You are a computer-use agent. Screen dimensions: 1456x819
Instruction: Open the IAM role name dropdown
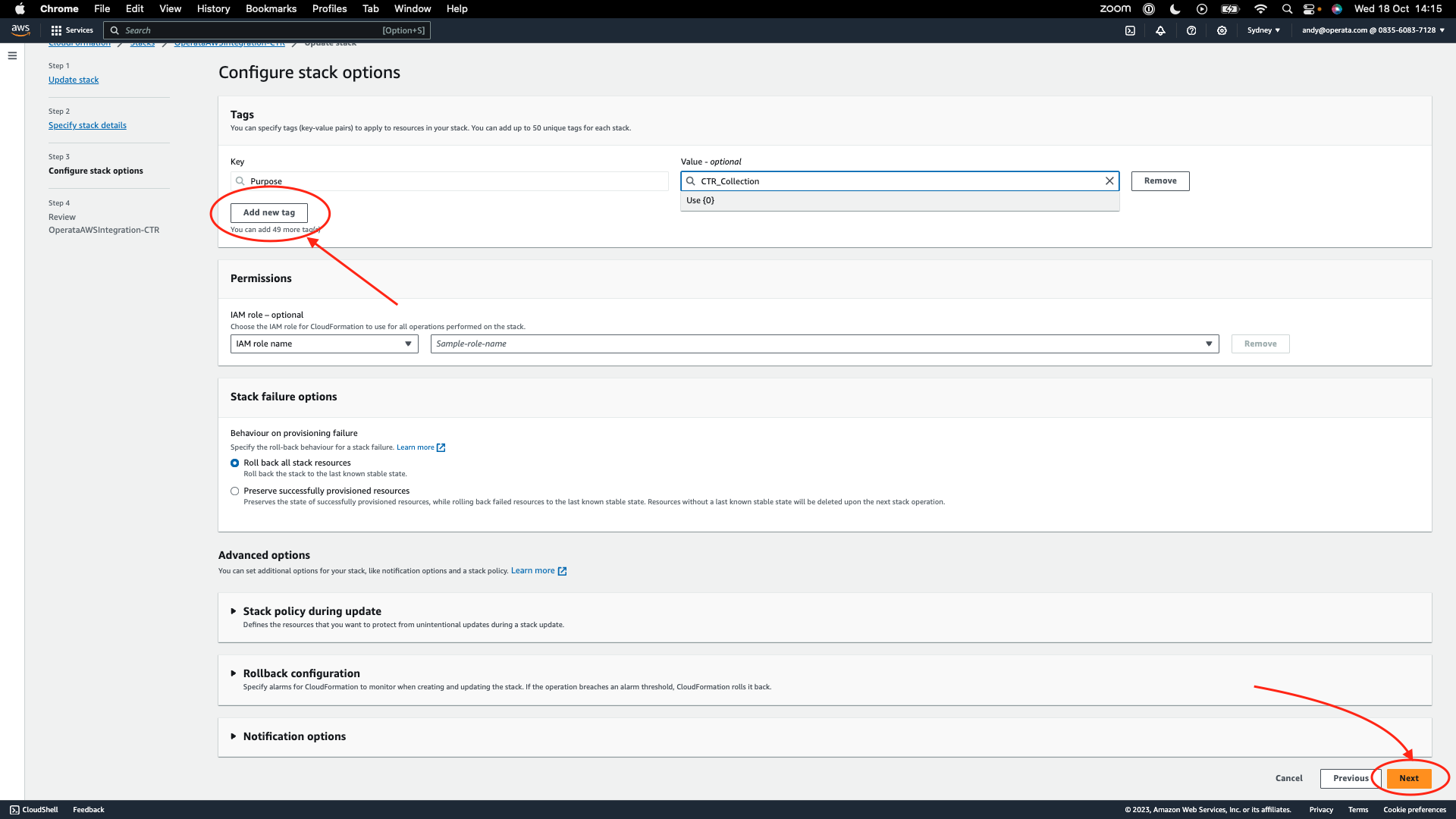click(x=324, y=344)
